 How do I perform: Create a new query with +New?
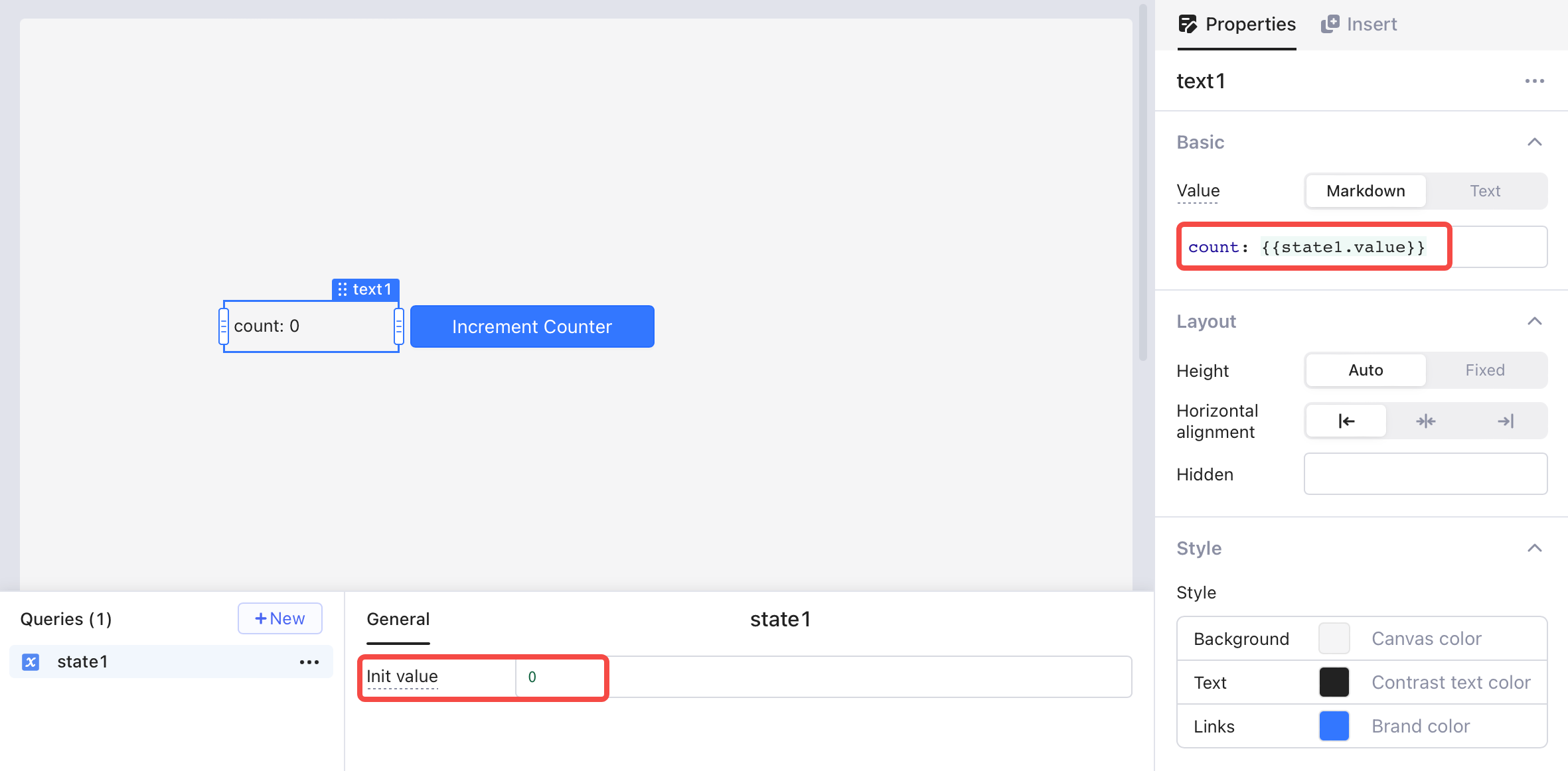[x=279, y=618]
